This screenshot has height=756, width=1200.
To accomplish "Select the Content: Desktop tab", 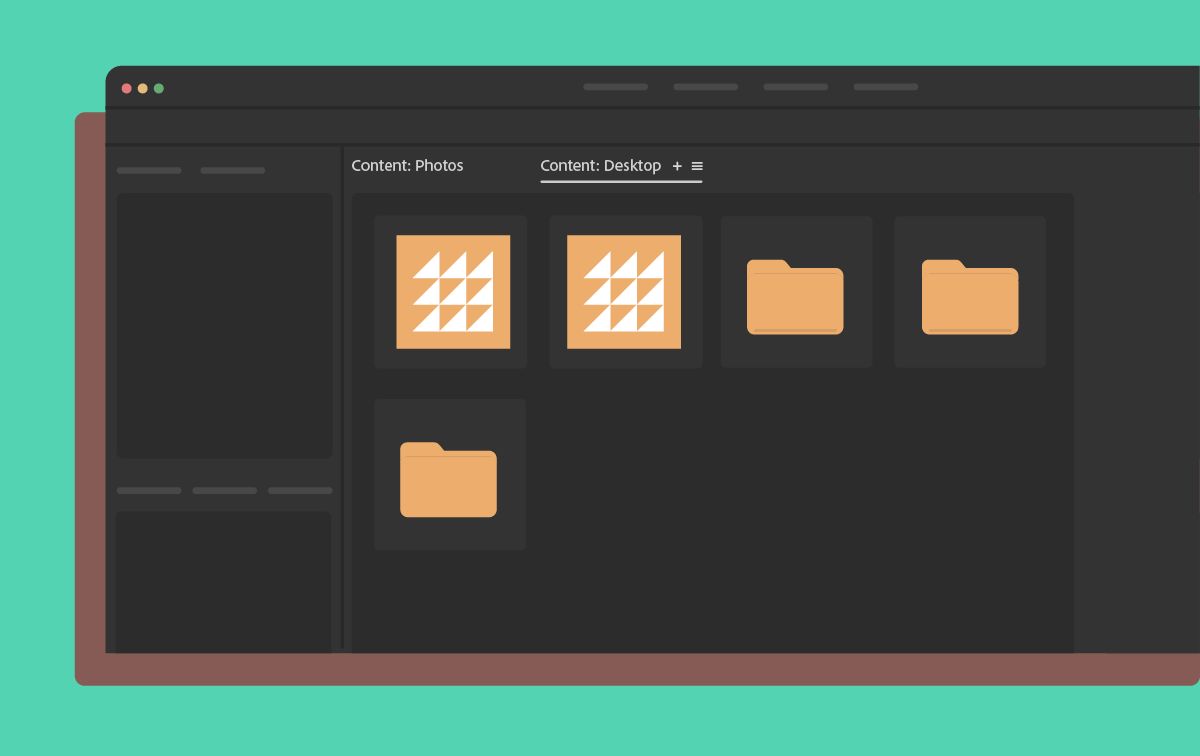I will pos(600,165).
